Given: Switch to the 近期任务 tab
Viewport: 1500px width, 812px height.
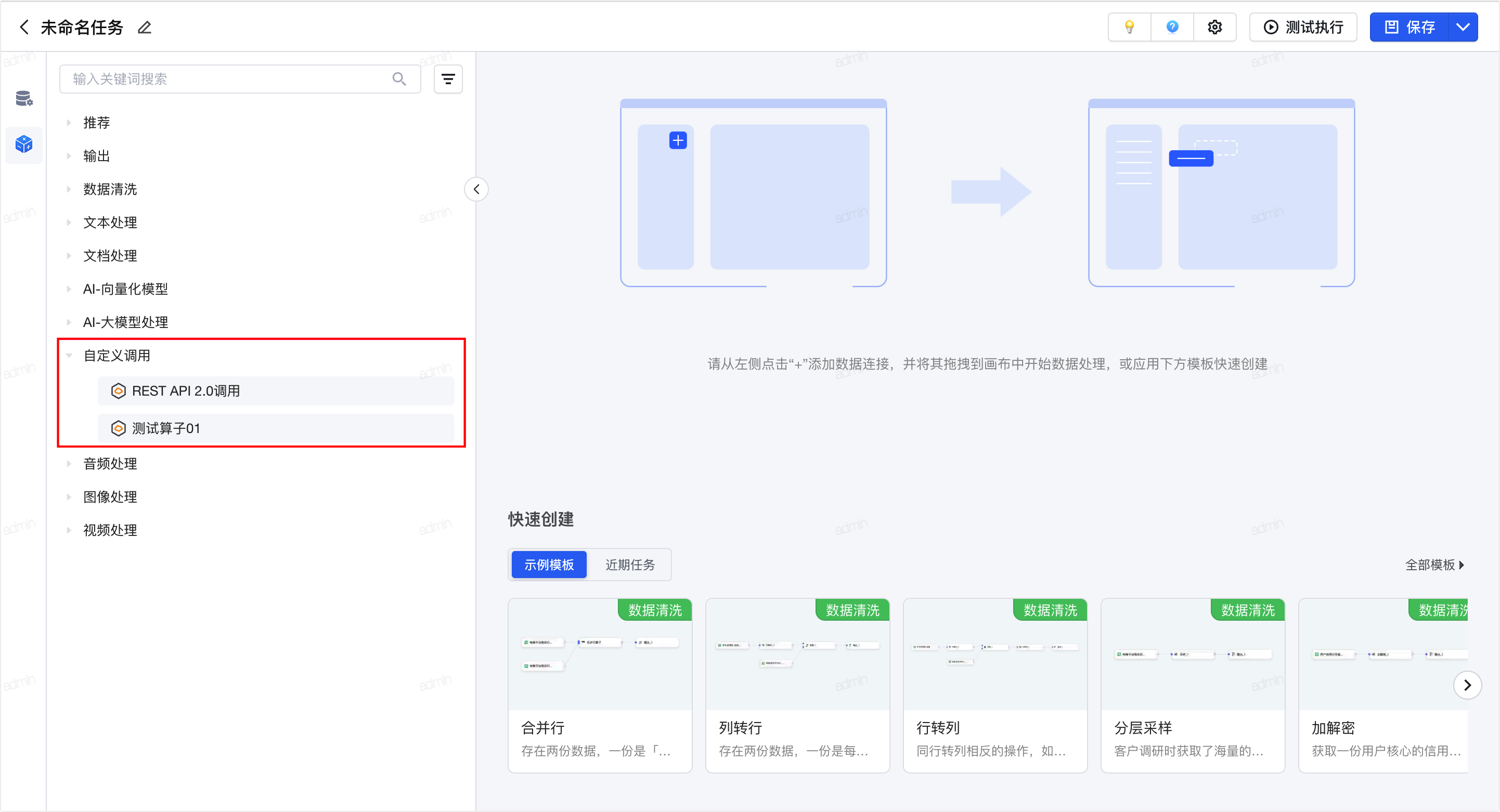Looking at the screenshot, I should pyautogui.click(x=629, y=565).
